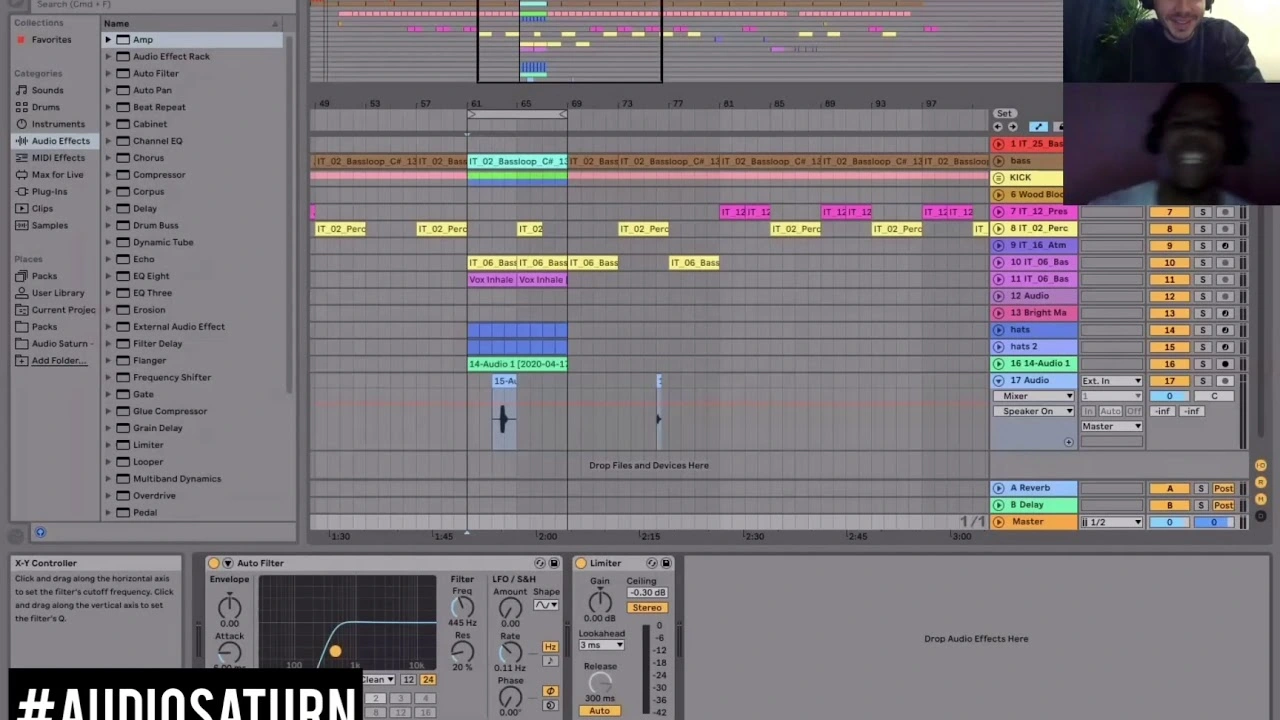
Task: Toggle track 14 activator button
Action: click(1169, 330)
